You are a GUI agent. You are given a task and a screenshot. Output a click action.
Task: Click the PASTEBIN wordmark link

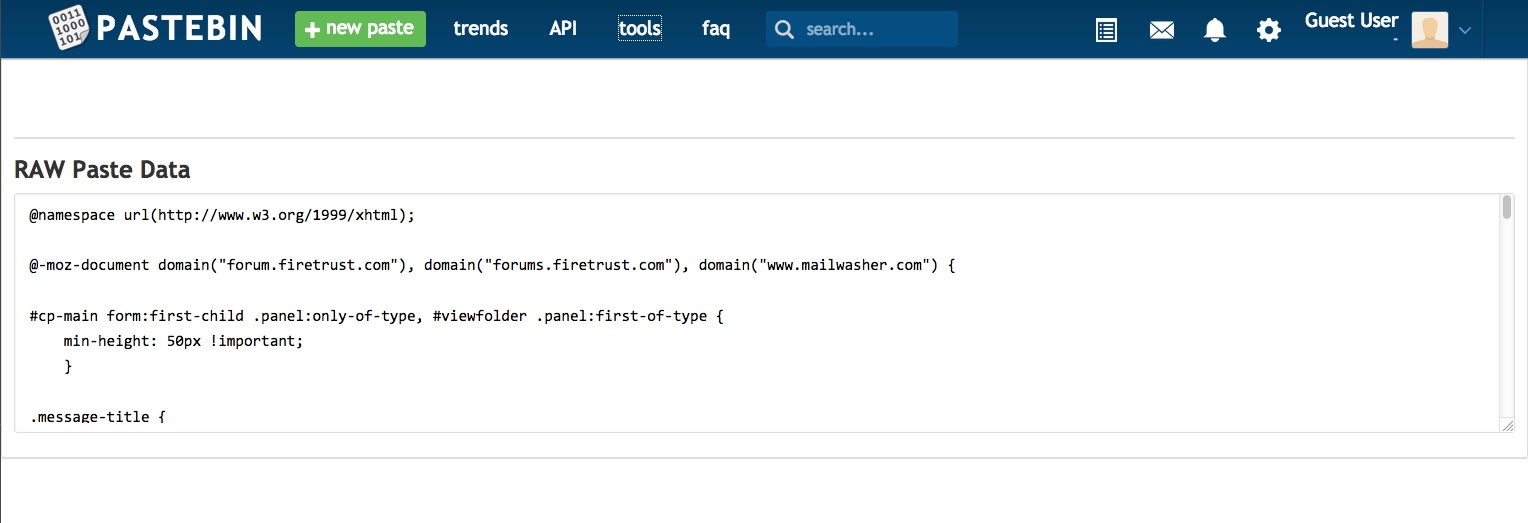(179, 28)
